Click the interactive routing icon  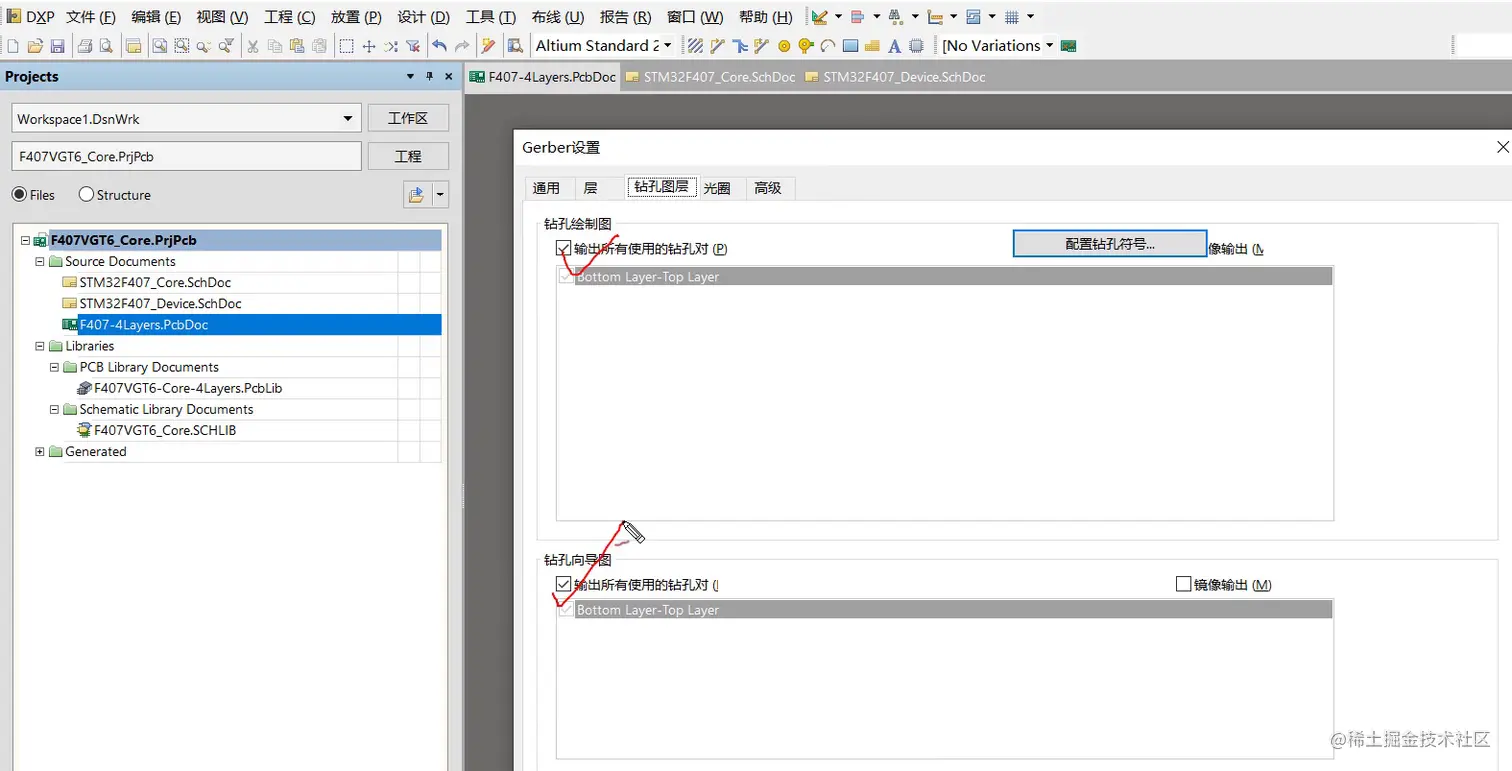[x=718, y=46]
